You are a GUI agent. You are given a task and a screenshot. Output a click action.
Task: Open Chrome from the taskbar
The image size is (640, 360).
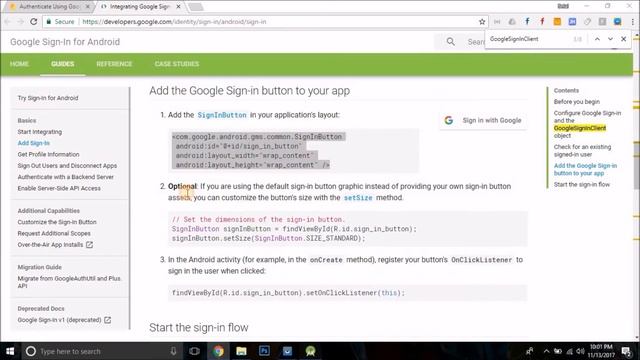point(218,351)
